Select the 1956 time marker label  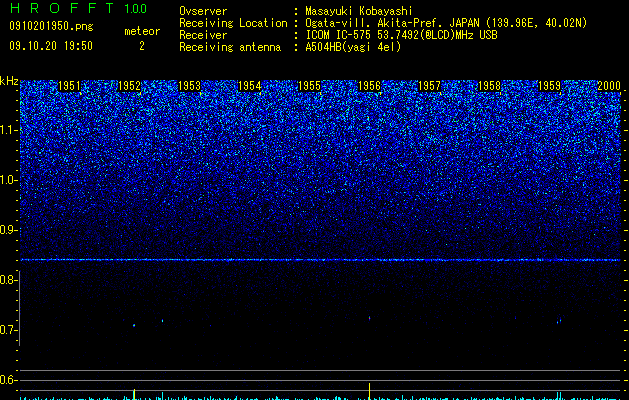click(x=369, y=86)
